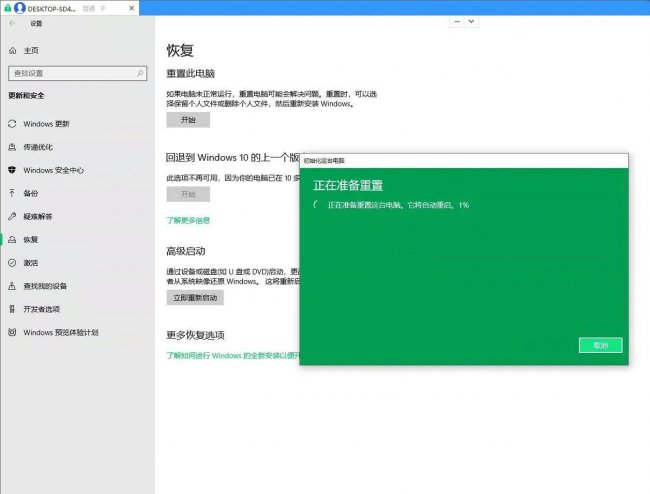Click the 更多恢复选项 heading
650x494 pixels.
pyautogui.click(x=196, y=335)
